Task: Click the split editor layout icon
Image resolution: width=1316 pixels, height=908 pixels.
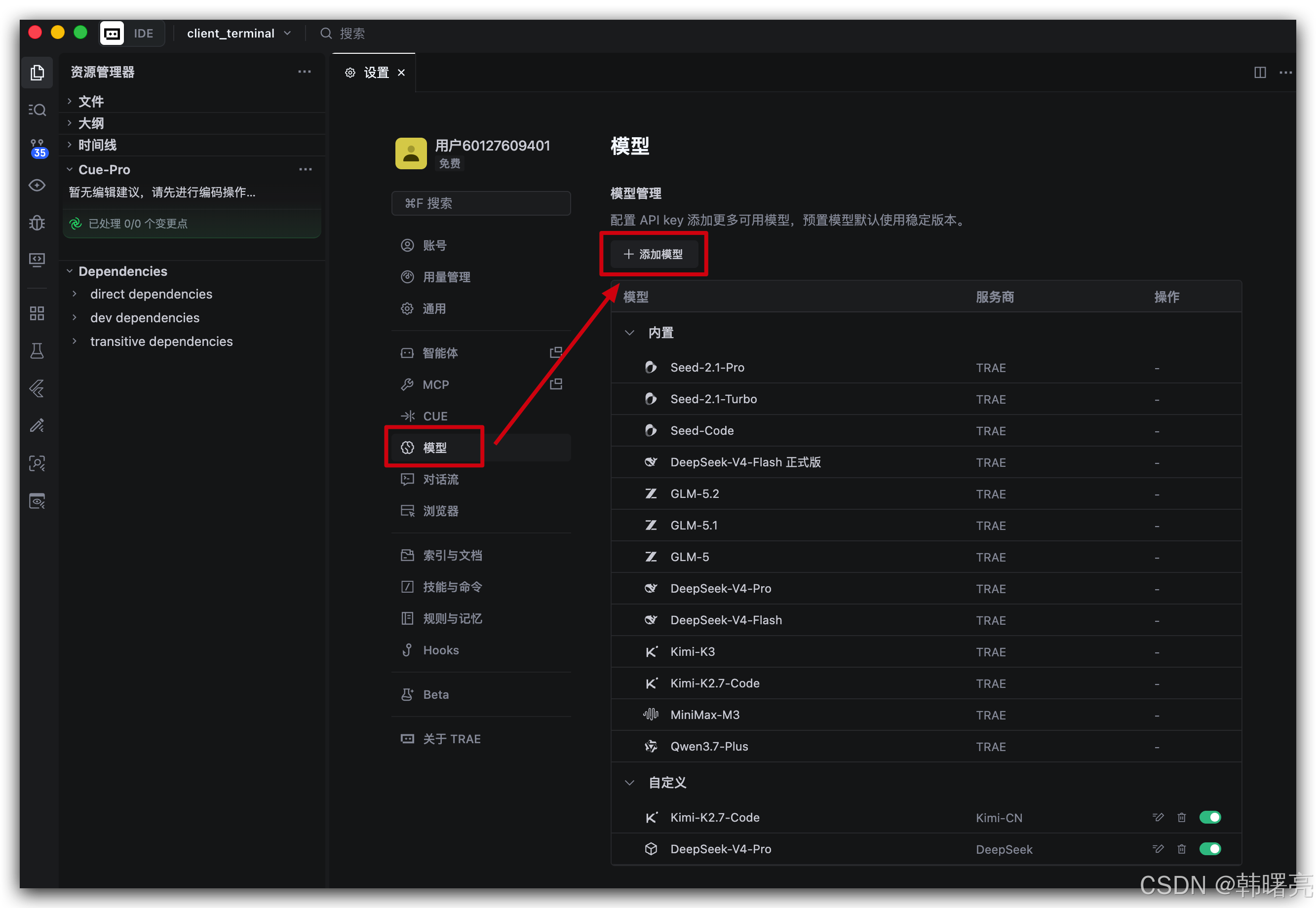Action: (x=1260, y=72)
